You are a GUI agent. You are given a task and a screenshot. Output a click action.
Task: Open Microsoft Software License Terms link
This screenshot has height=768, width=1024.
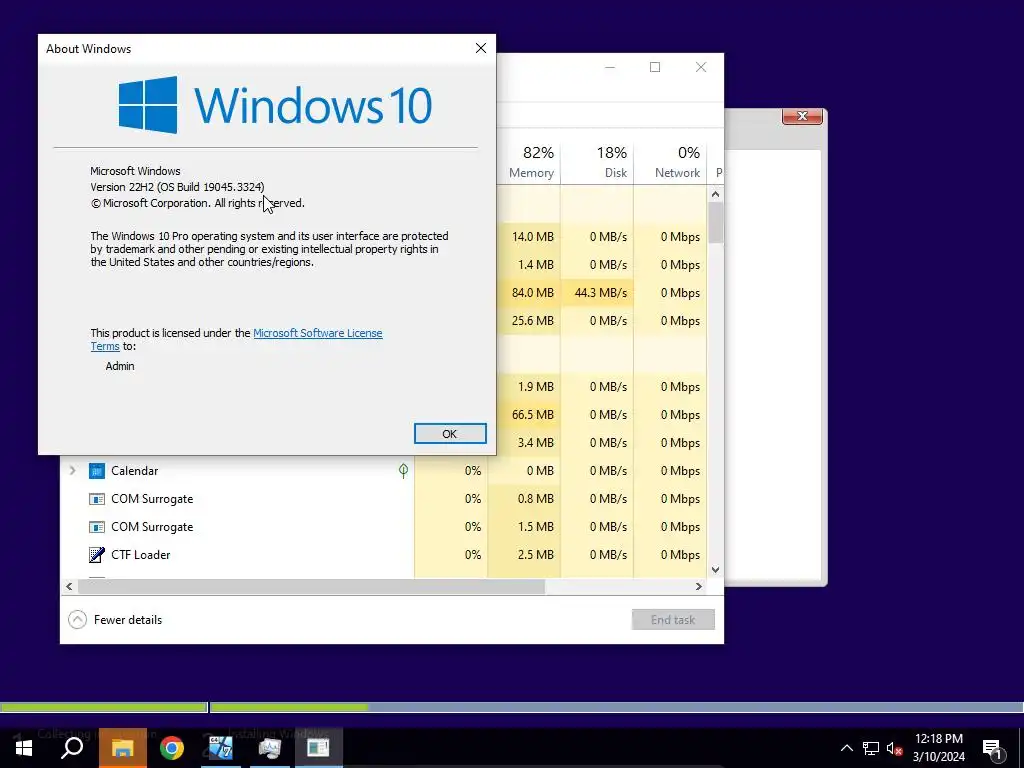pyautogui.click(x=317, y=333)
